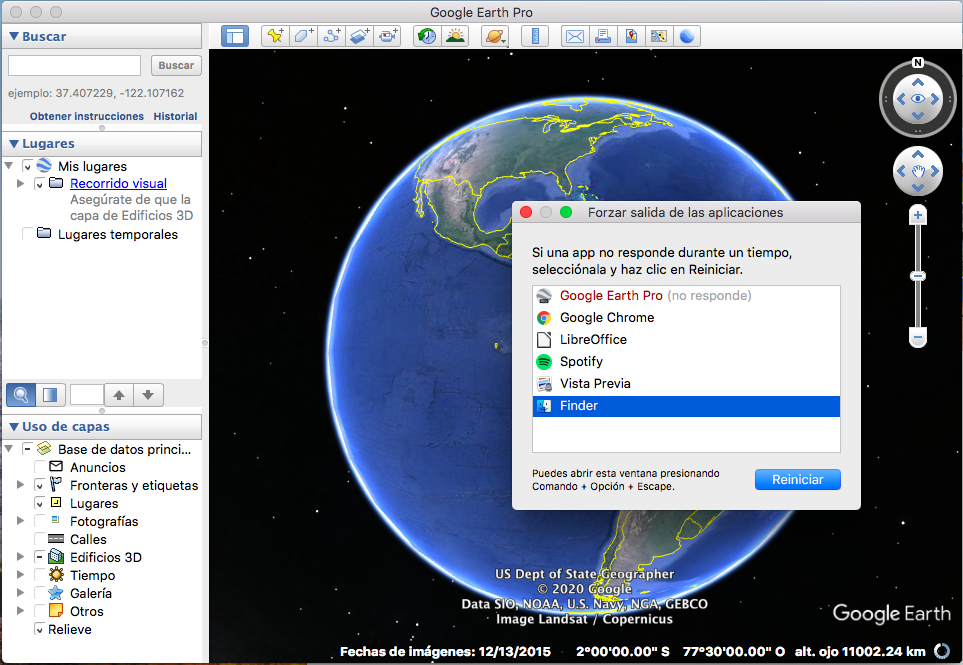Click the email envelope toolbar icon

tap(575, 36)
